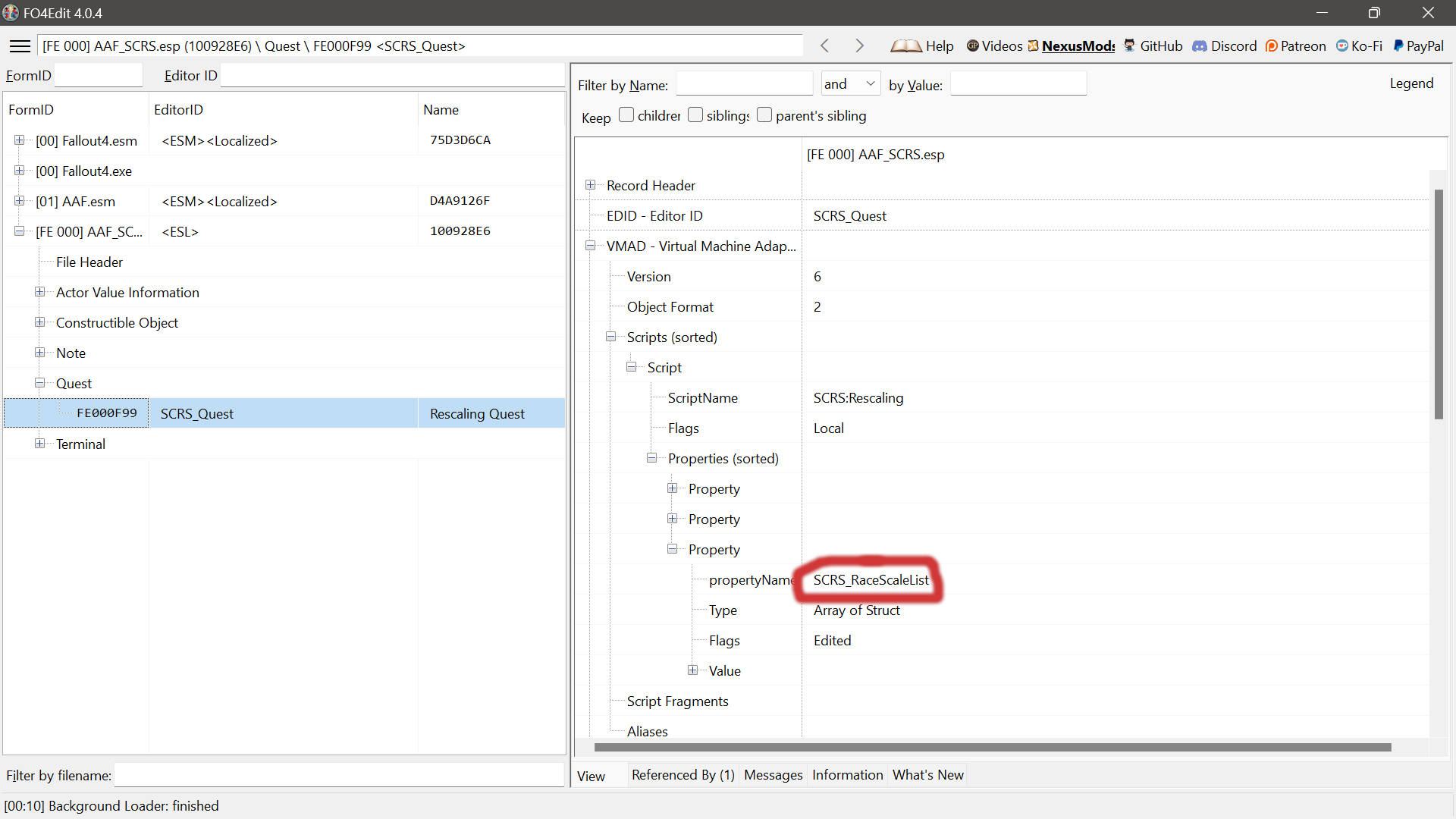The image size is (1456, 819).
Task: Click the Edited flags value
Action: pos(832,641)
